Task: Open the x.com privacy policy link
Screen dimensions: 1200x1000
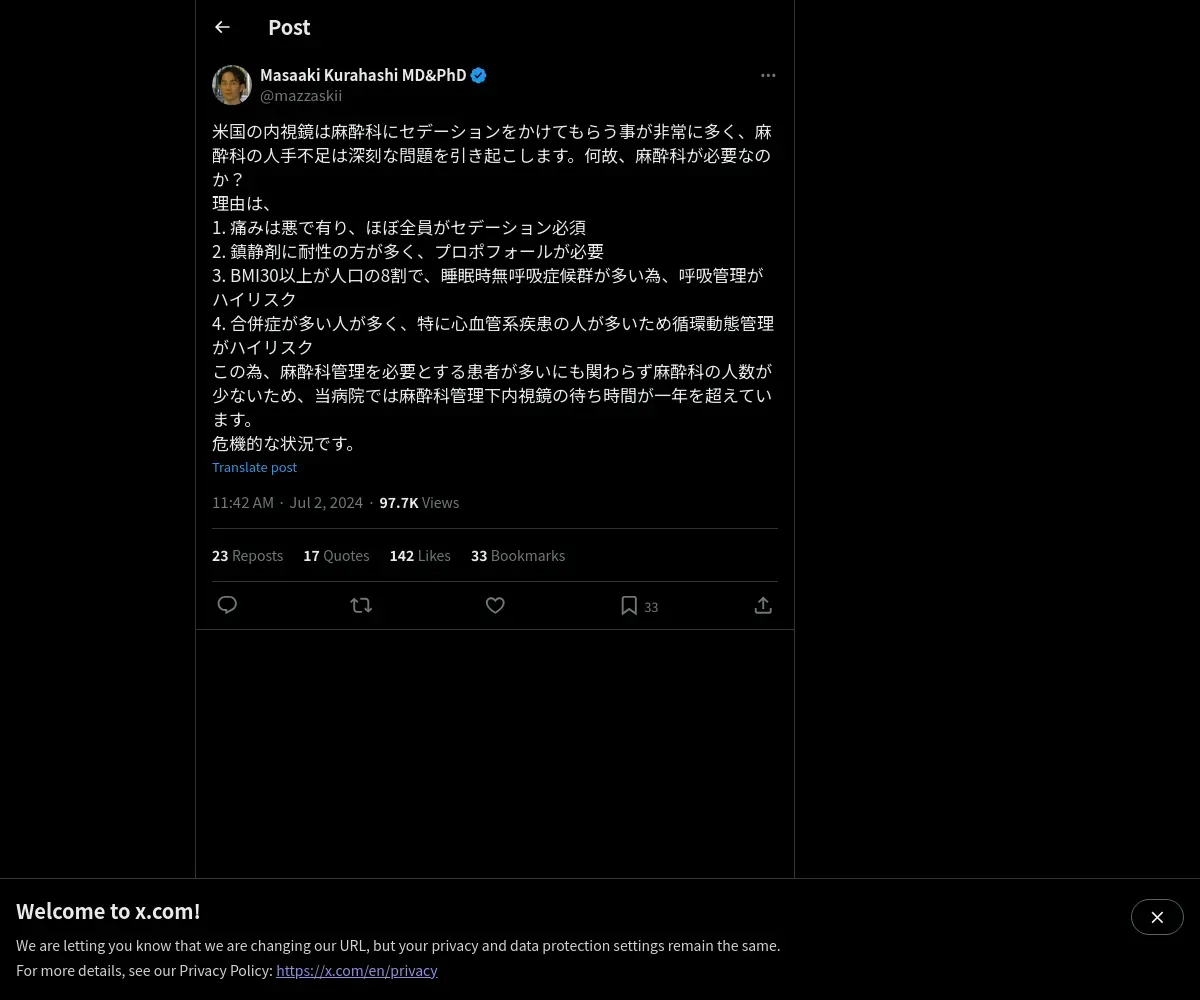Action: click(357, 970)
